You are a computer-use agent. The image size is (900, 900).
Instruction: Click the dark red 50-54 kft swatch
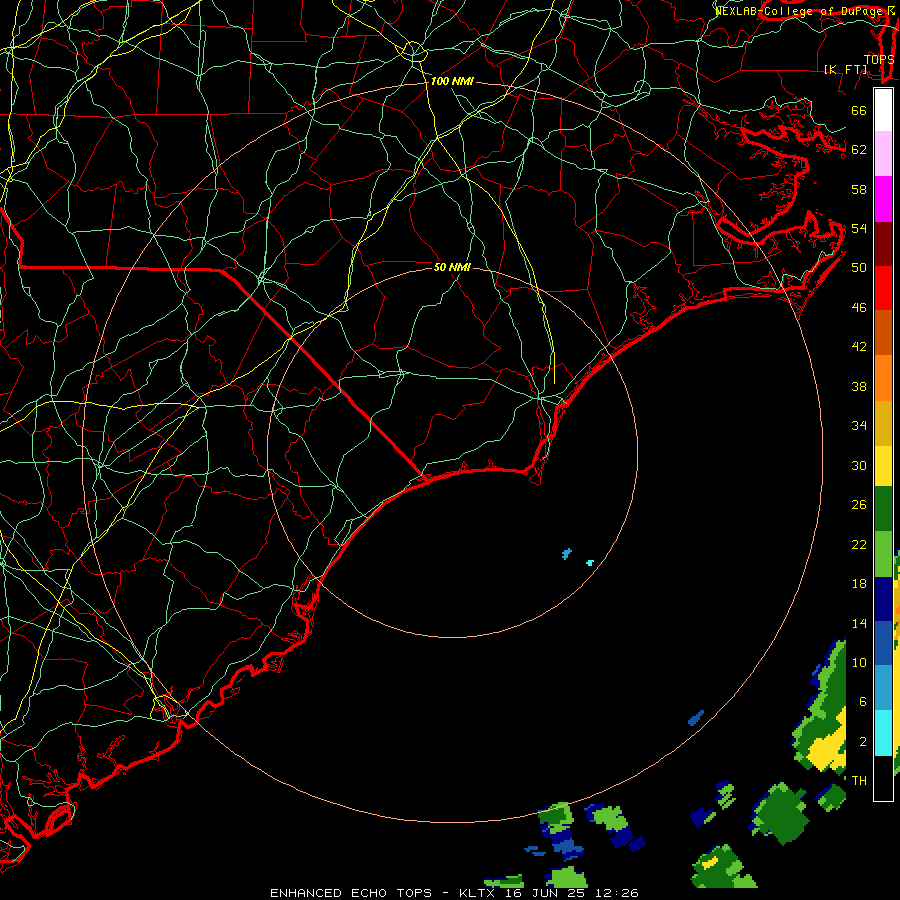pyautogui.click(x=883, y=244)
